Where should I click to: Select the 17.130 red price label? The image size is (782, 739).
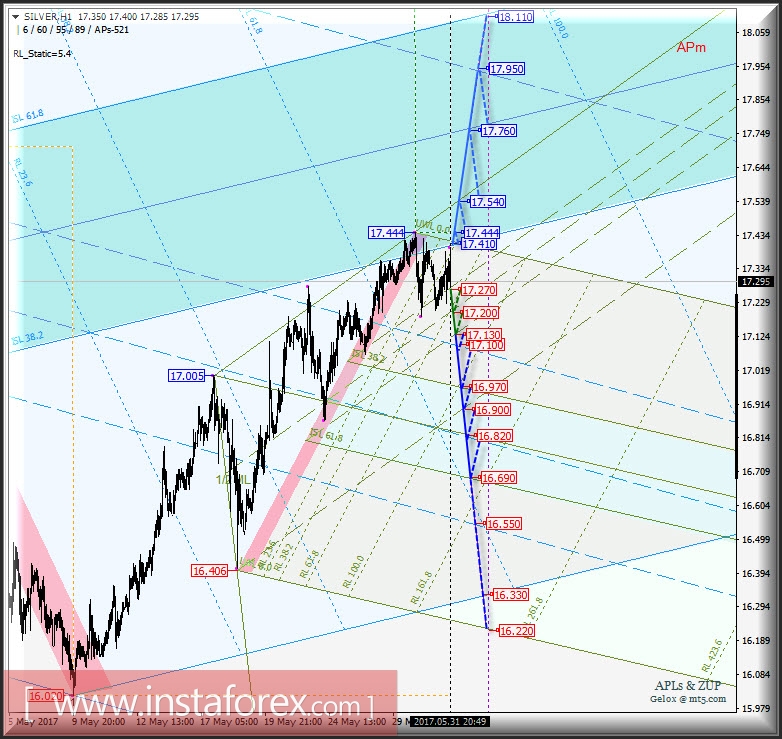tap(484, 335)
